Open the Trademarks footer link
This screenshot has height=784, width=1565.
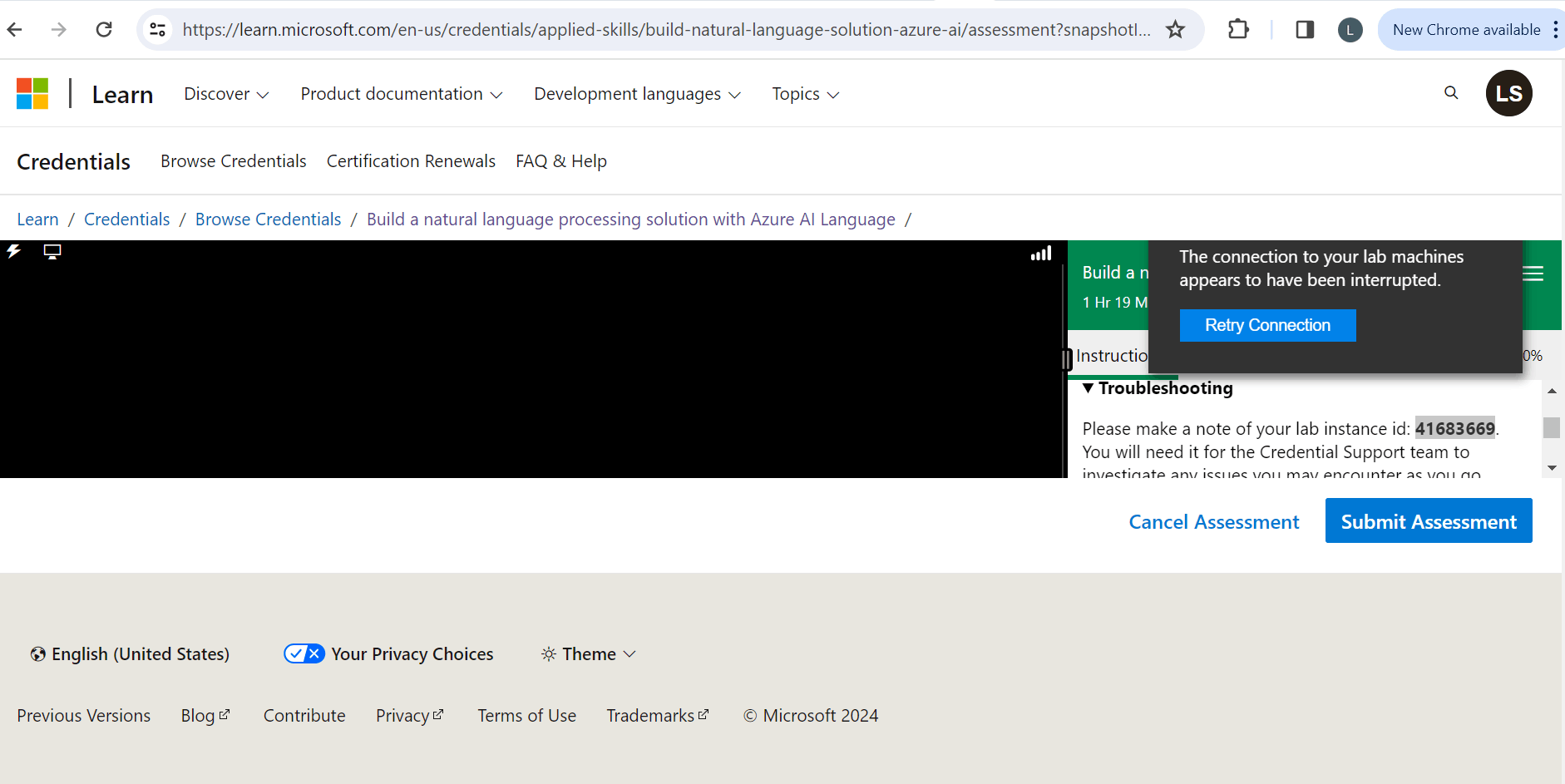[658, 716]
